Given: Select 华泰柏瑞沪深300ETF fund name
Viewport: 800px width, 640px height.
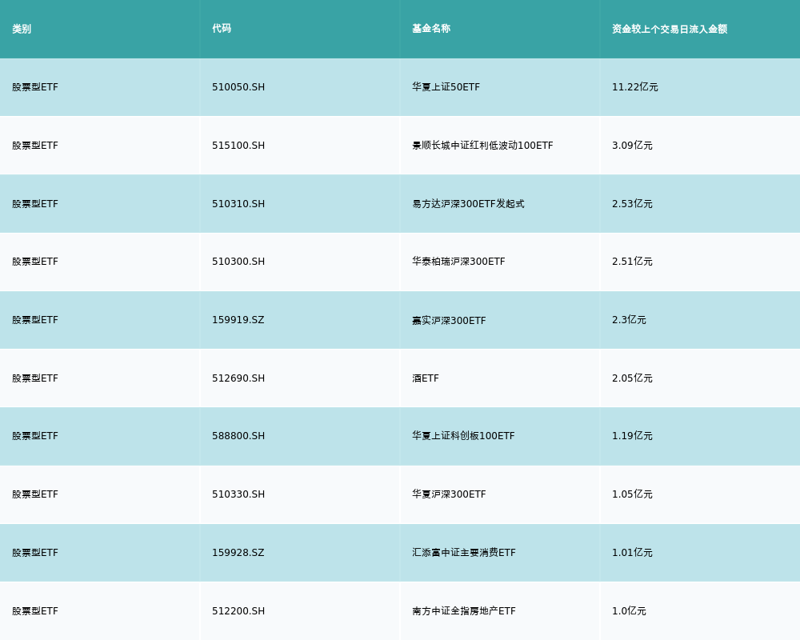Looking at the screenshot, I should point(458,261).
